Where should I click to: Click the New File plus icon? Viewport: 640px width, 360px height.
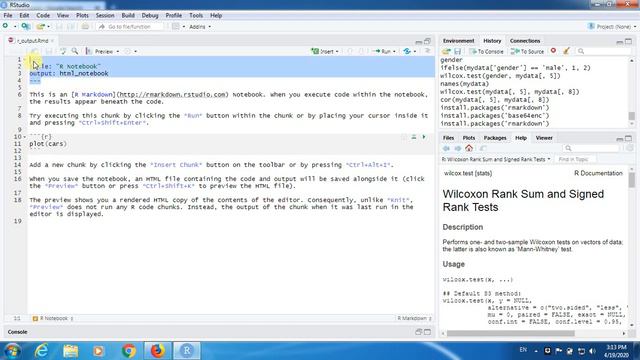5,26
